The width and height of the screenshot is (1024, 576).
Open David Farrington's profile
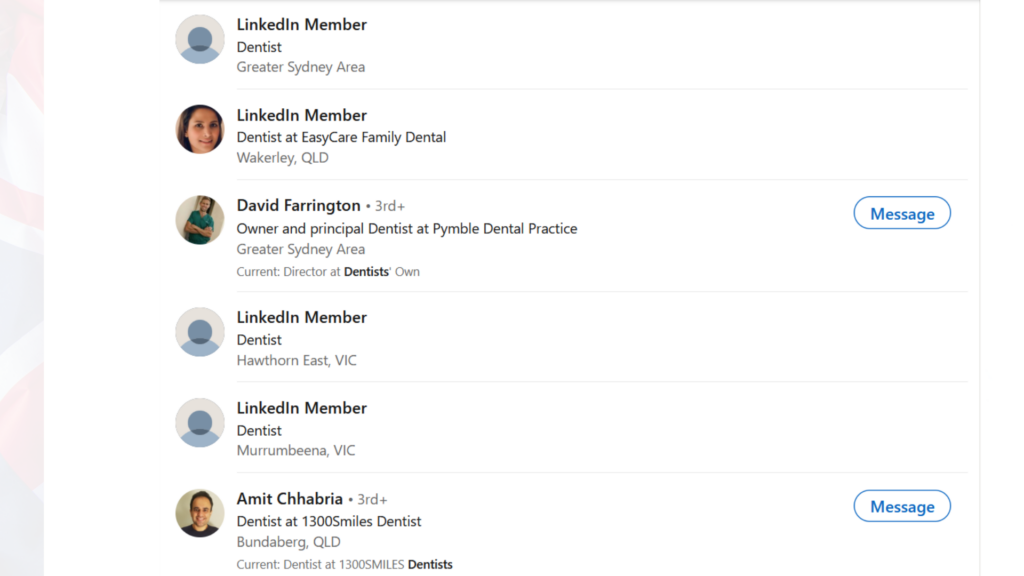tap(298, 205)
